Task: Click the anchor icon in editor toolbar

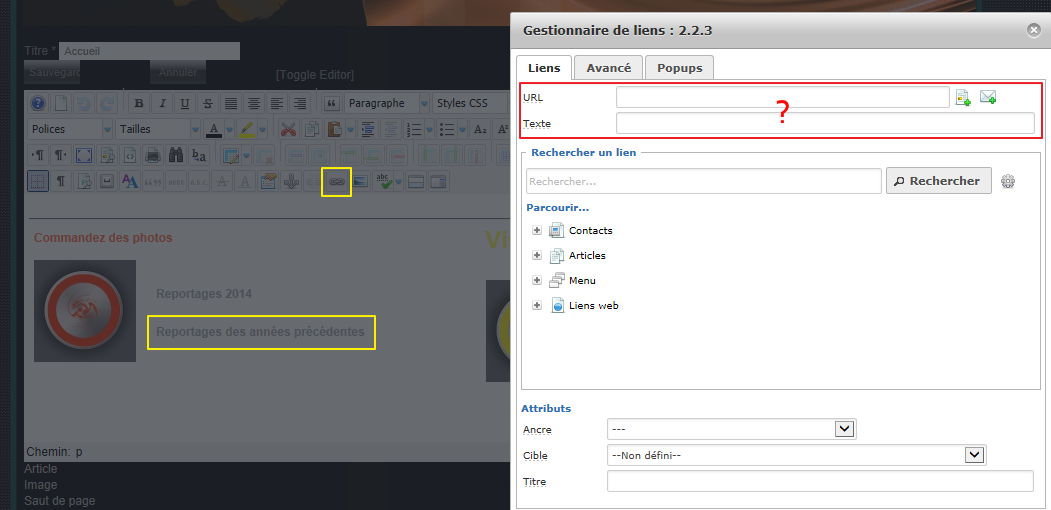Action: pyautogui.click(x=291, y=181)
